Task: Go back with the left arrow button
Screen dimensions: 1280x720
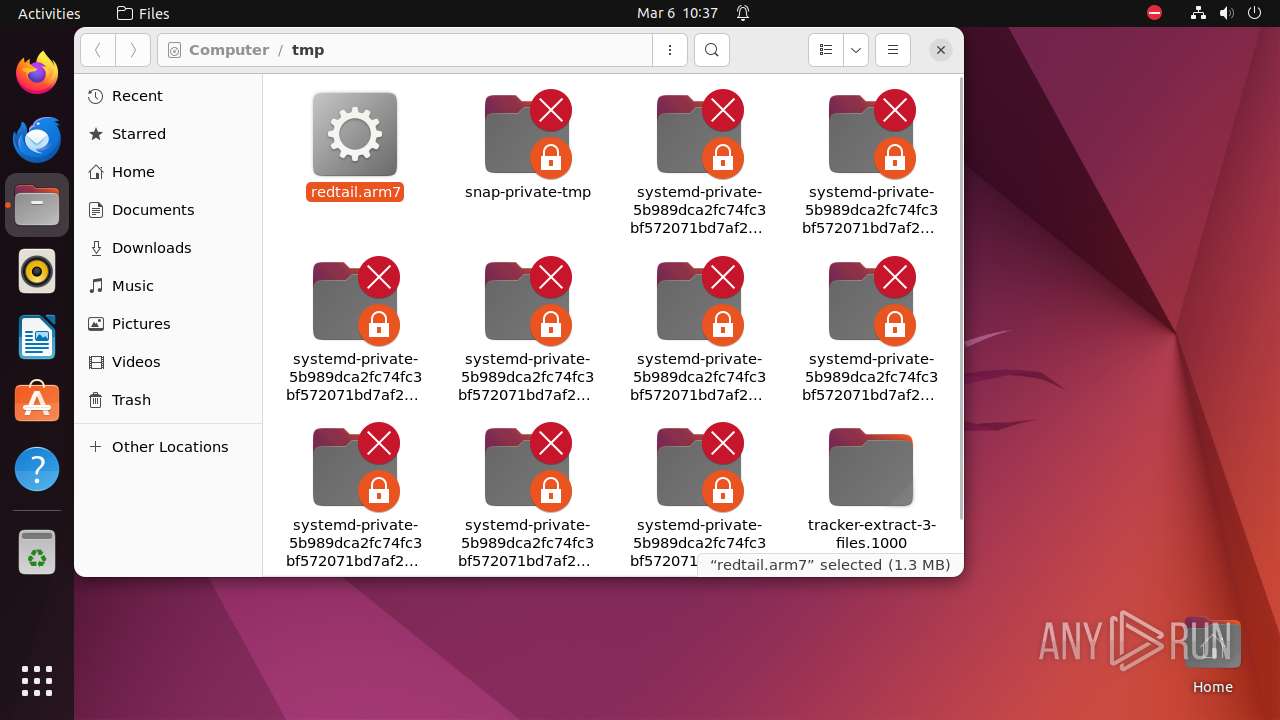Action: [98, 50]
